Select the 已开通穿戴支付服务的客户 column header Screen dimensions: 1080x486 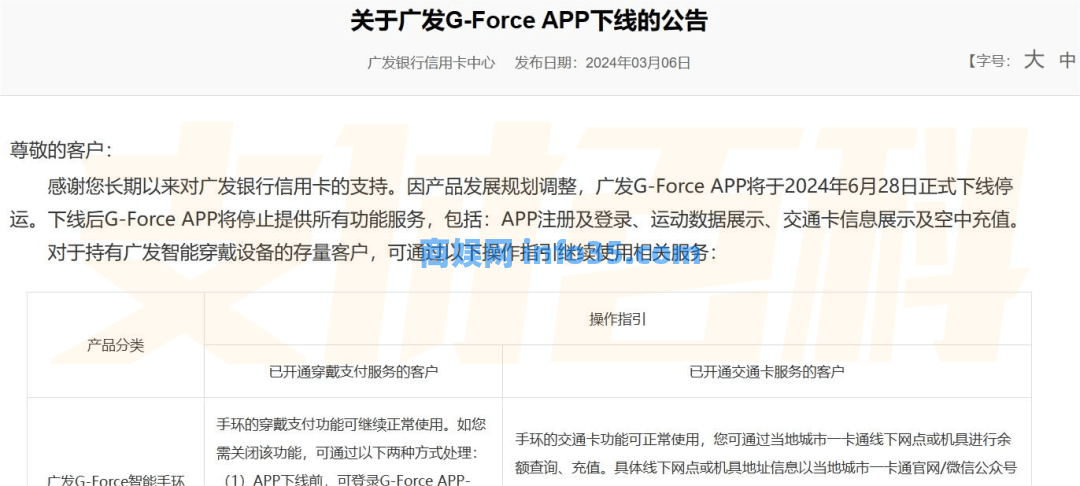coord(353,371)
